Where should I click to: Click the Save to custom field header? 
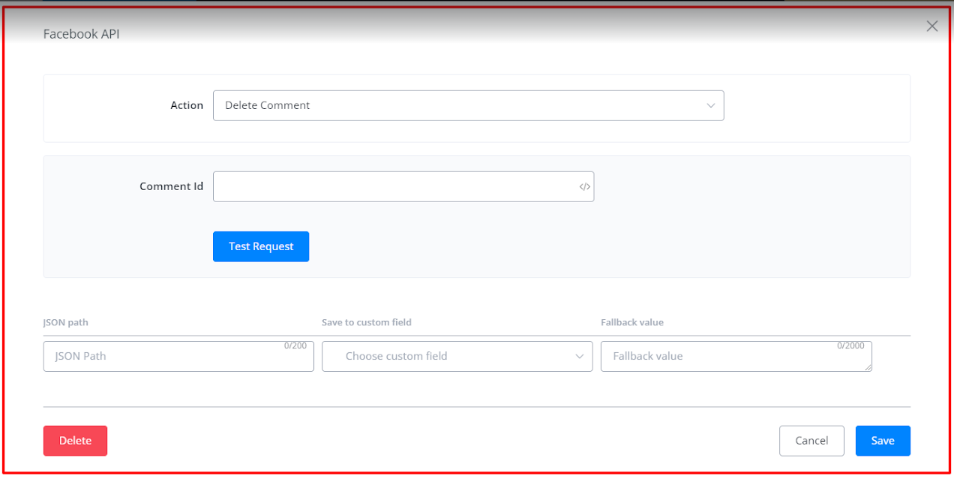coord(366,322)
